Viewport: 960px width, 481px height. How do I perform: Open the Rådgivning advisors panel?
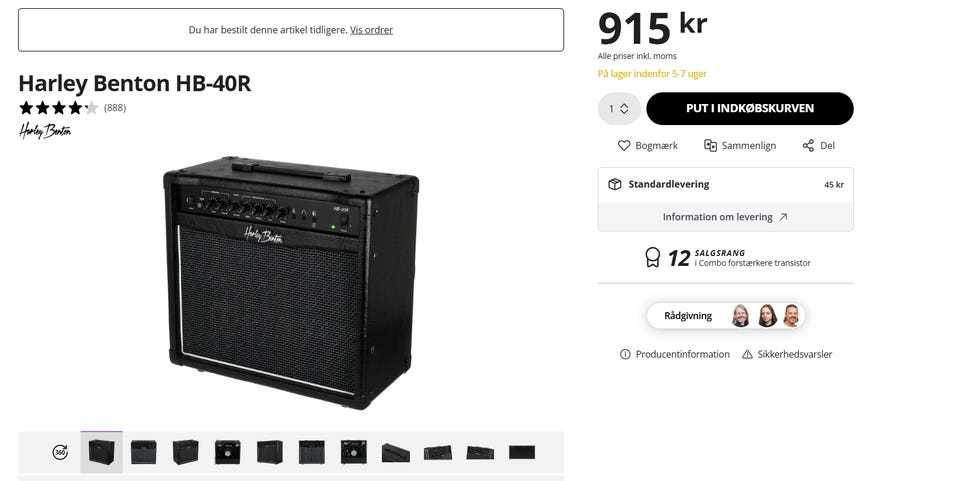click(x=725, y=316)
